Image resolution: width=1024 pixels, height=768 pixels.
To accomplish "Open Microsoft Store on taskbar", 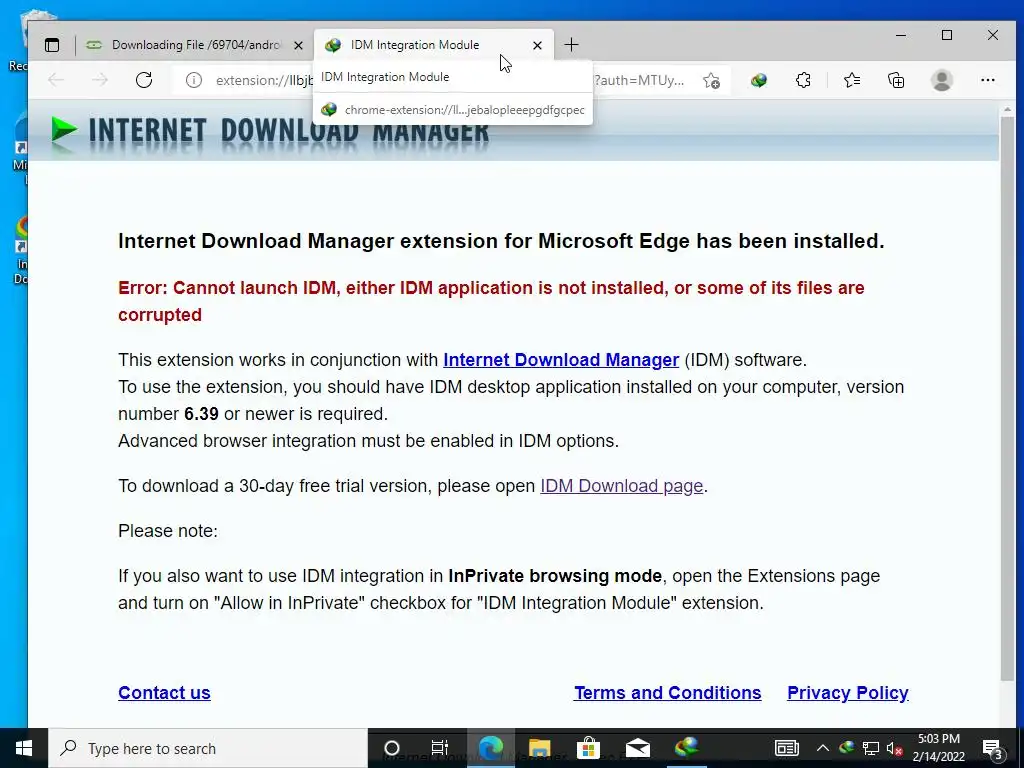I will point(588,748).
